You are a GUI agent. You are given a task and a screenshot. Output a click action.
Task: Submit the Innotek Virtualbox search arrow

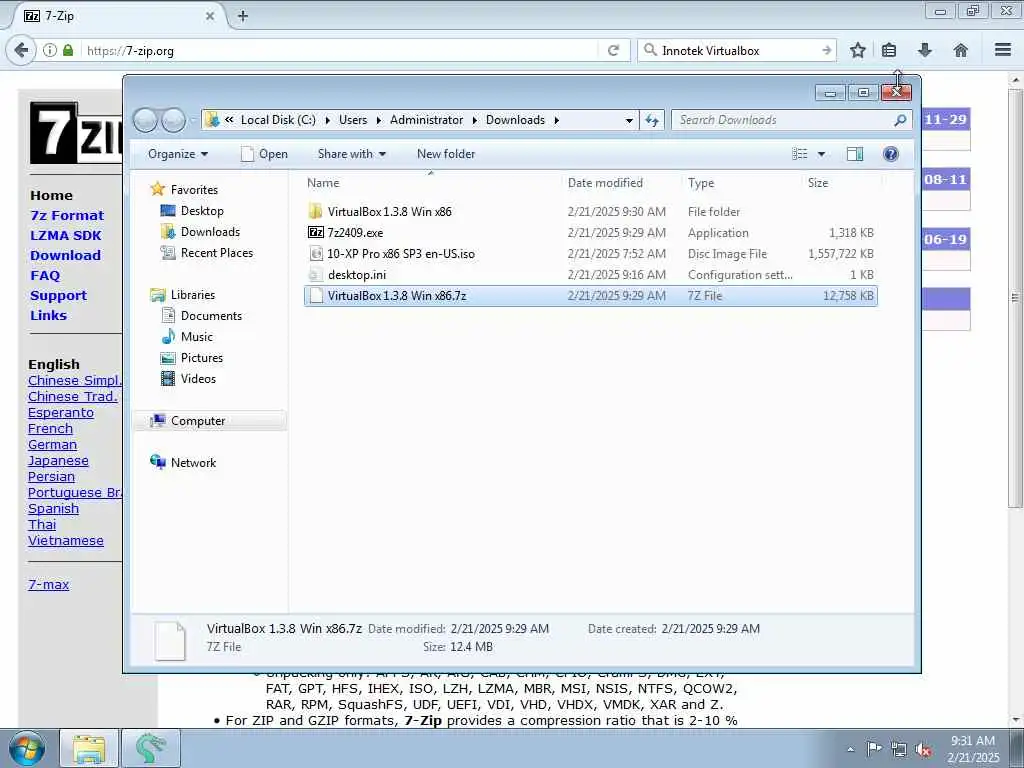tap(827, 50)
